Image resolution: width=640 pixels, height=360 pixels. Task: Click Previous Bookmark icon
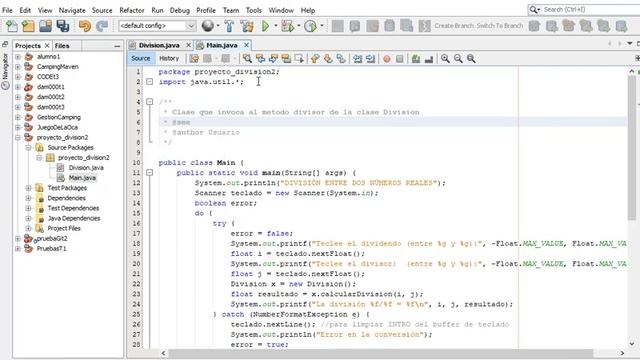click(315, 59)
